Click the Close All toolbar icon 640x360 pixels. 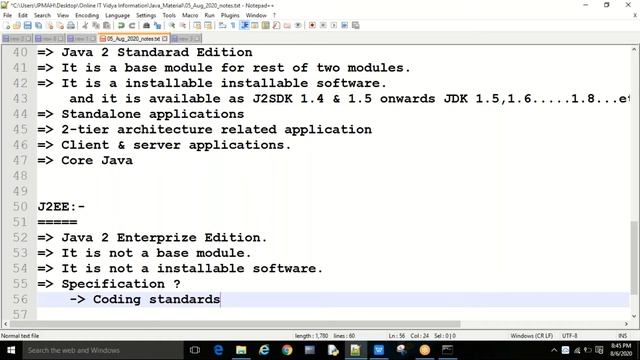point(60,25)
